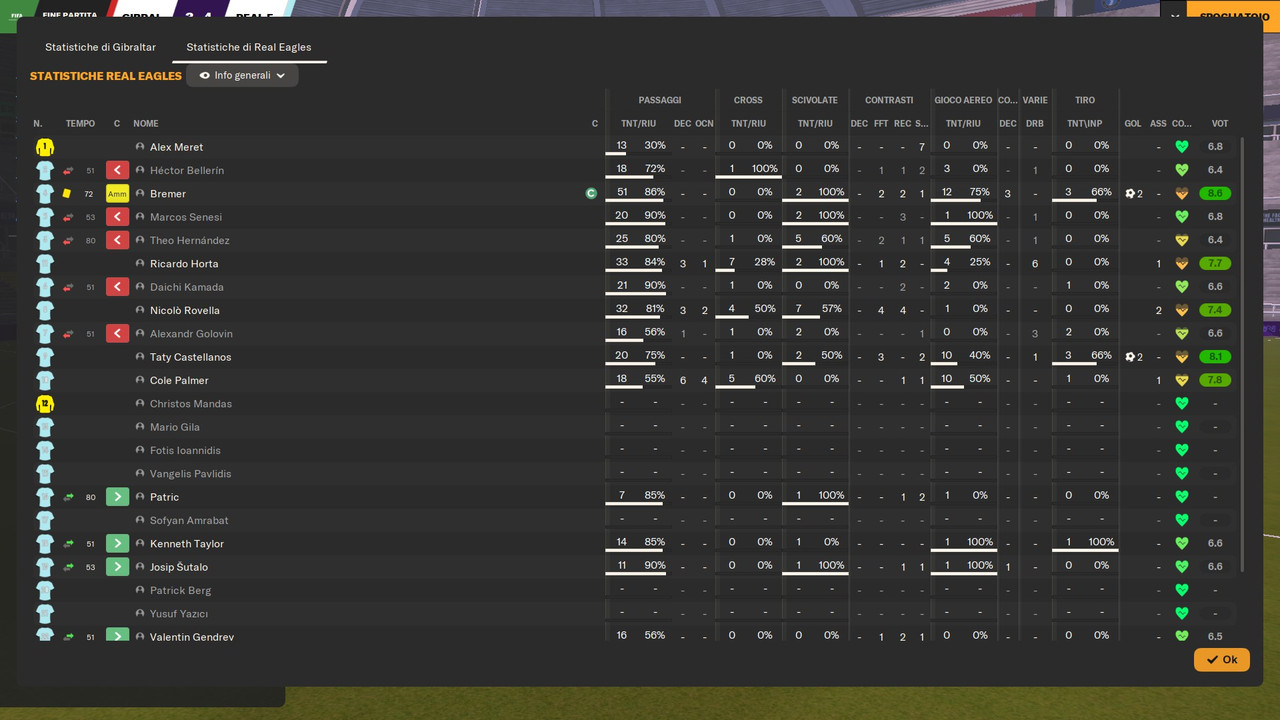Click Taty Castellanos' goal ball icon
The height and width of the screenshot is (720, 1280).
pos(1130,357)
